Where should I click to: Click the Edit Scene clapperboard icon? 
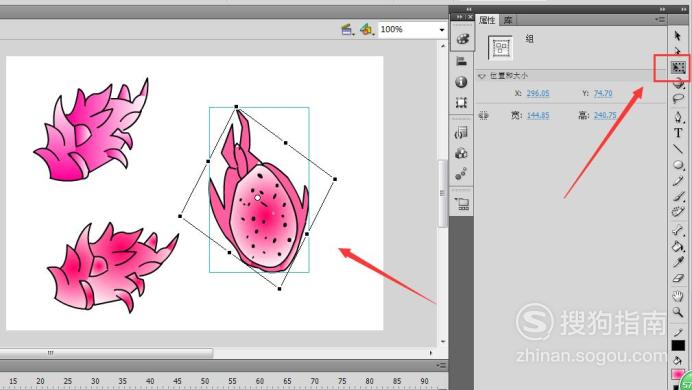click(347, 30)
